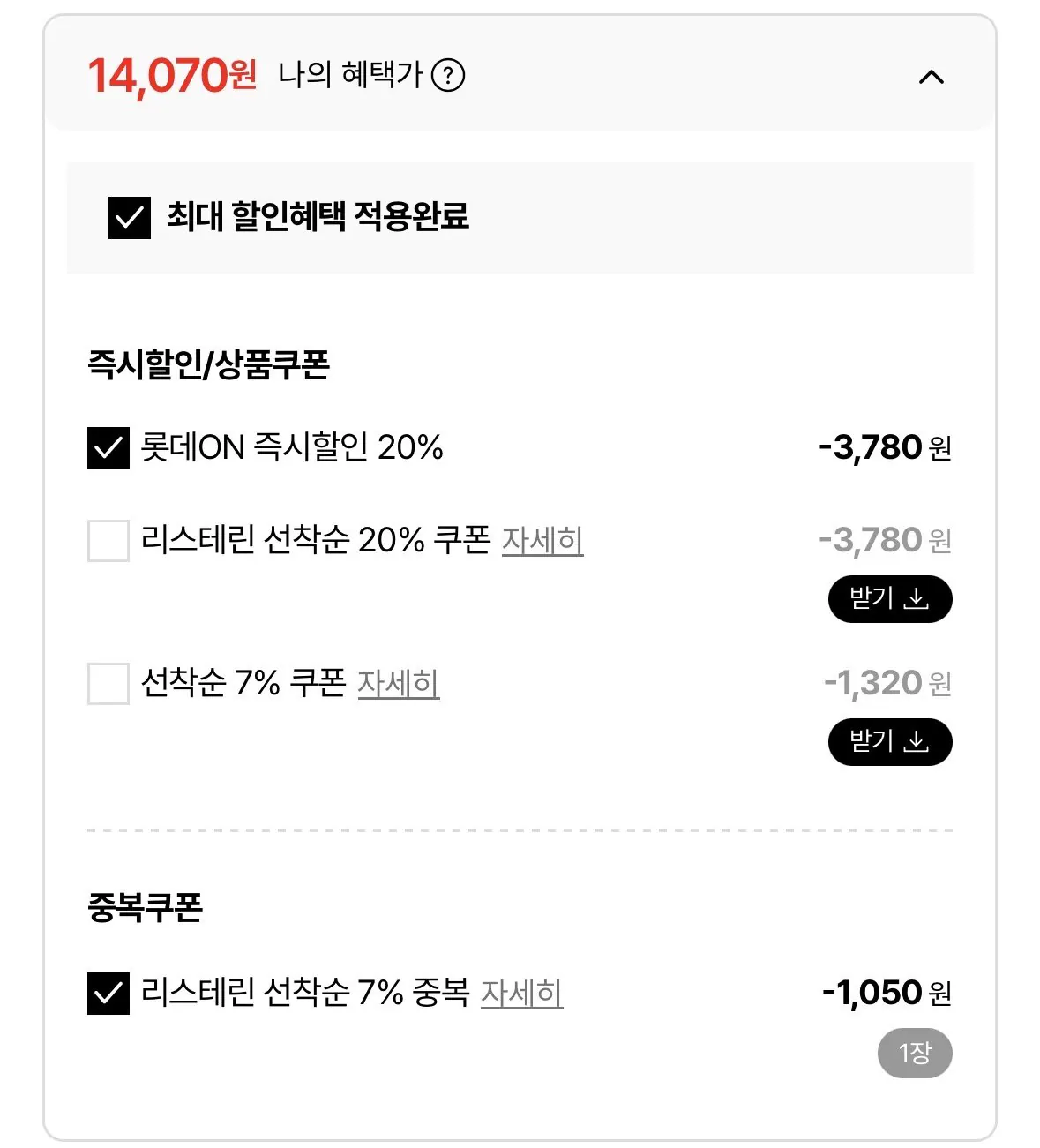1040x1148 pixels.
Task: Click the red 14,070원 price
Action: [172, 76]
